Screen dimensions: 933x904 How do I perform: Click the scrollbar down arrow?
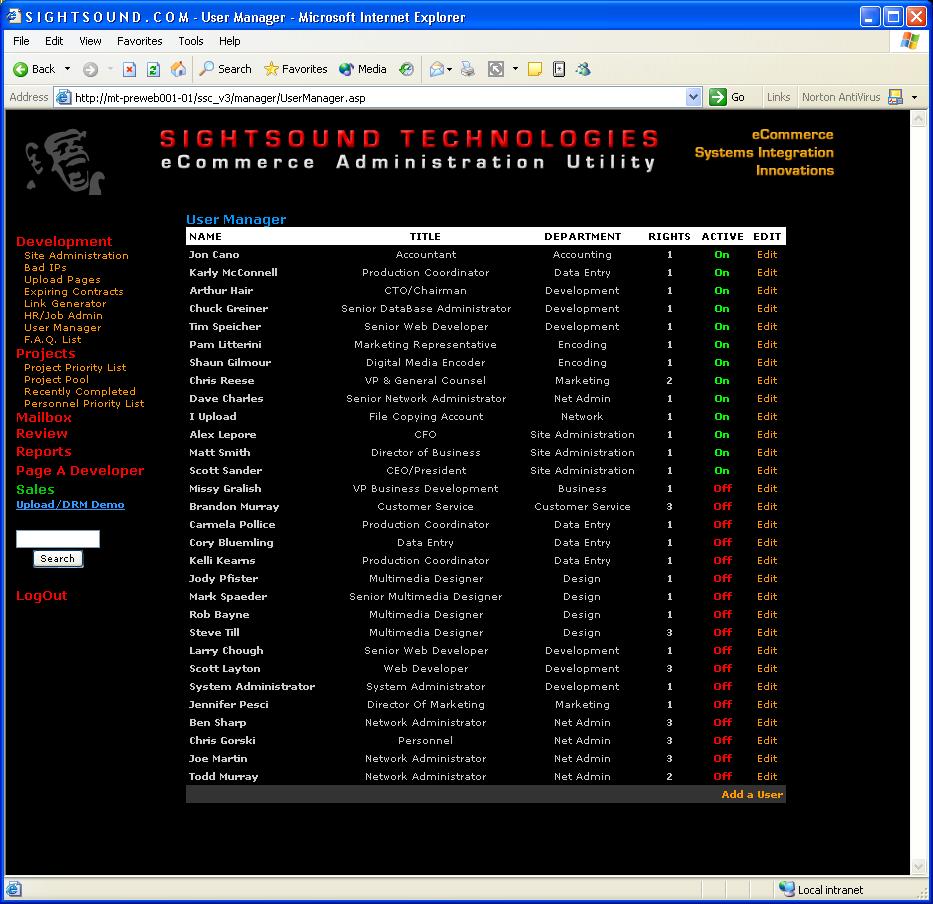point(918,867)
